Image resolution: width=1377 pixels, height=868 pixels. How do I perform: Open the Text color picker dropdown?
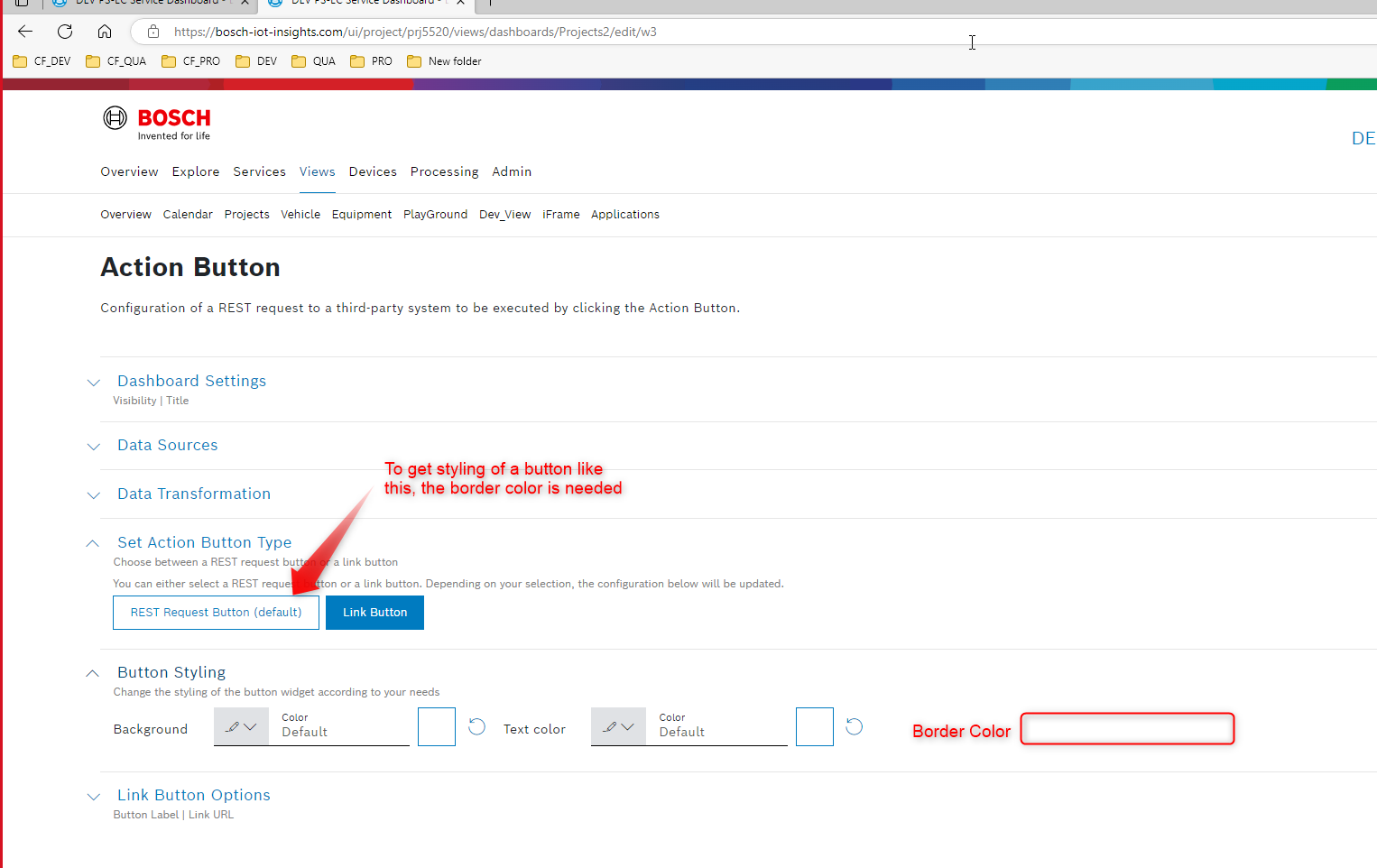pos(618,727)
